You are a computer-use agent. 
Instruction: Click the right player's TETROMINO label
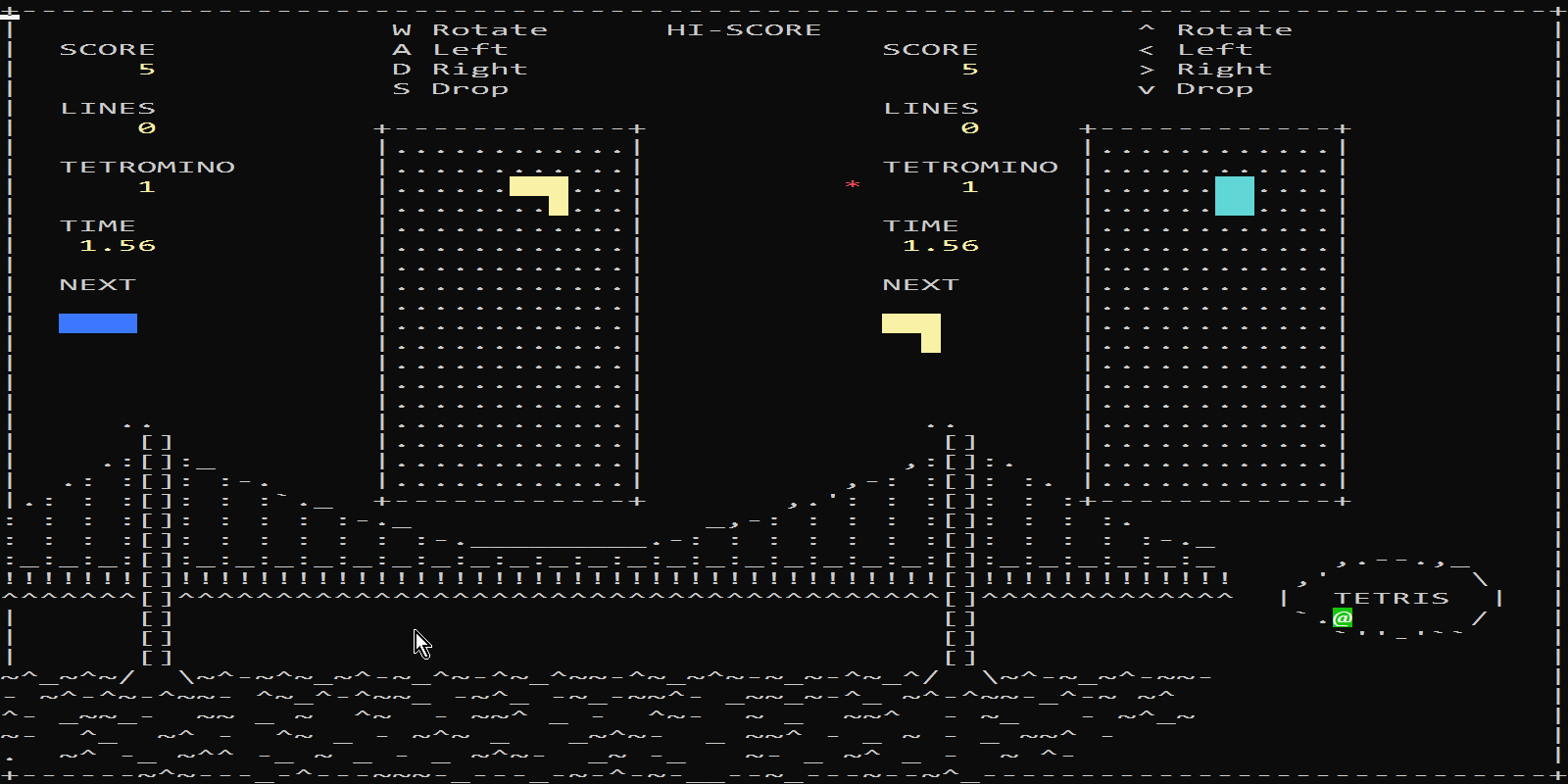[x=970, y=167]
